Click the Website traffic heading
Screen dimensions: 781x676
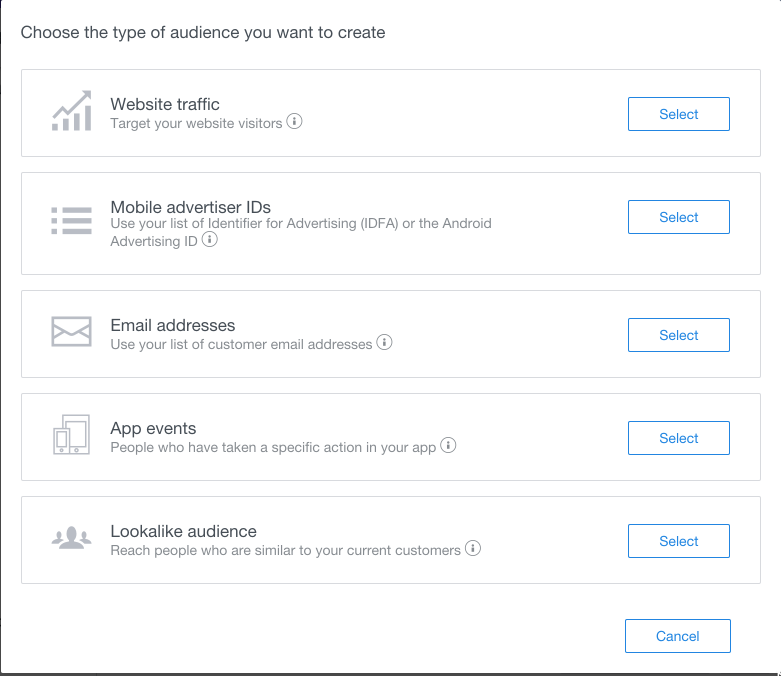165,104
